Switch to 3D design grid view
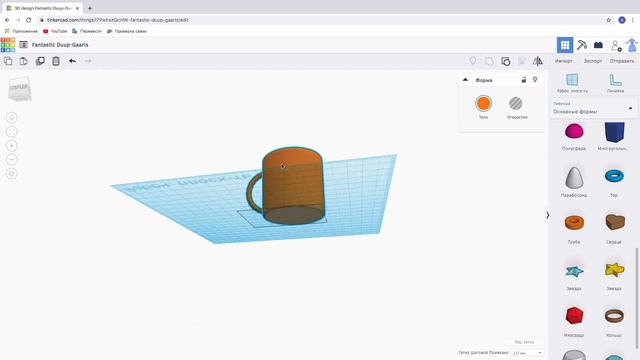Viewport: 640px width, 360px height. click(565, 45)
